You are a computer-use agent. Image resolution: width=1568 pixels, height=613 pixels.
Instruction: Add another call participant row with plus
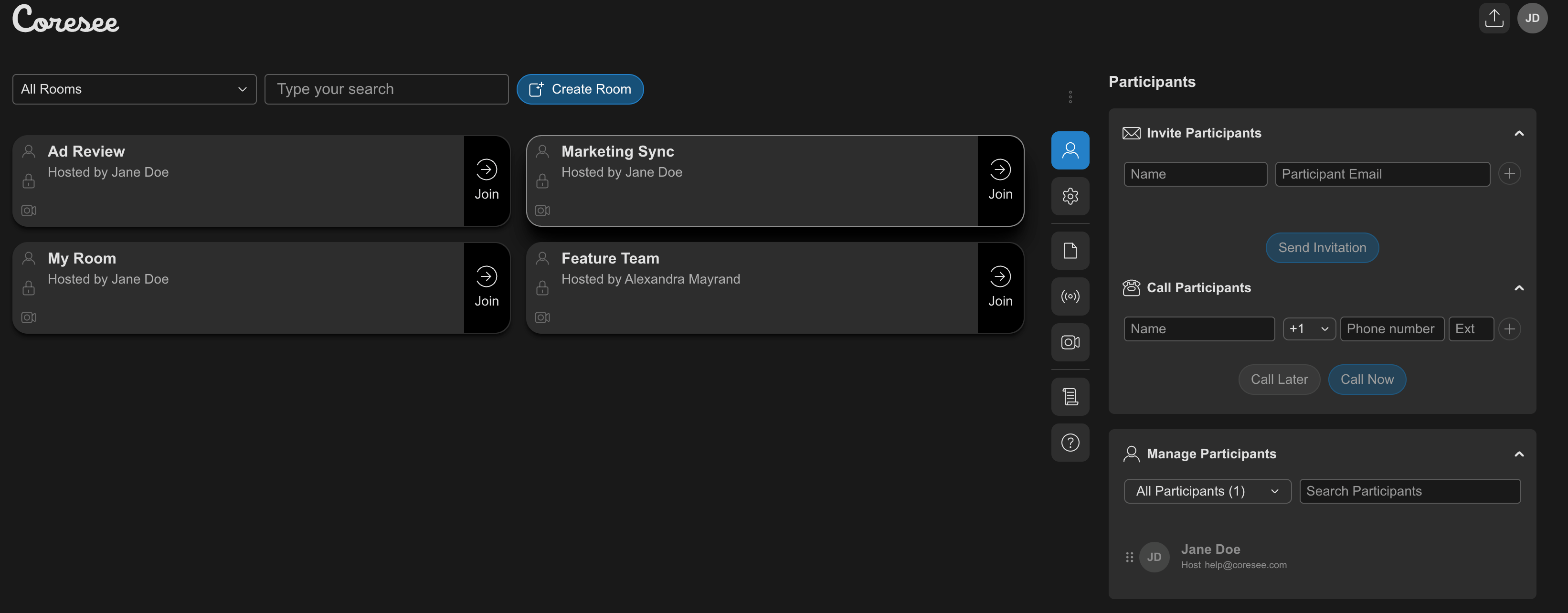1509,329
